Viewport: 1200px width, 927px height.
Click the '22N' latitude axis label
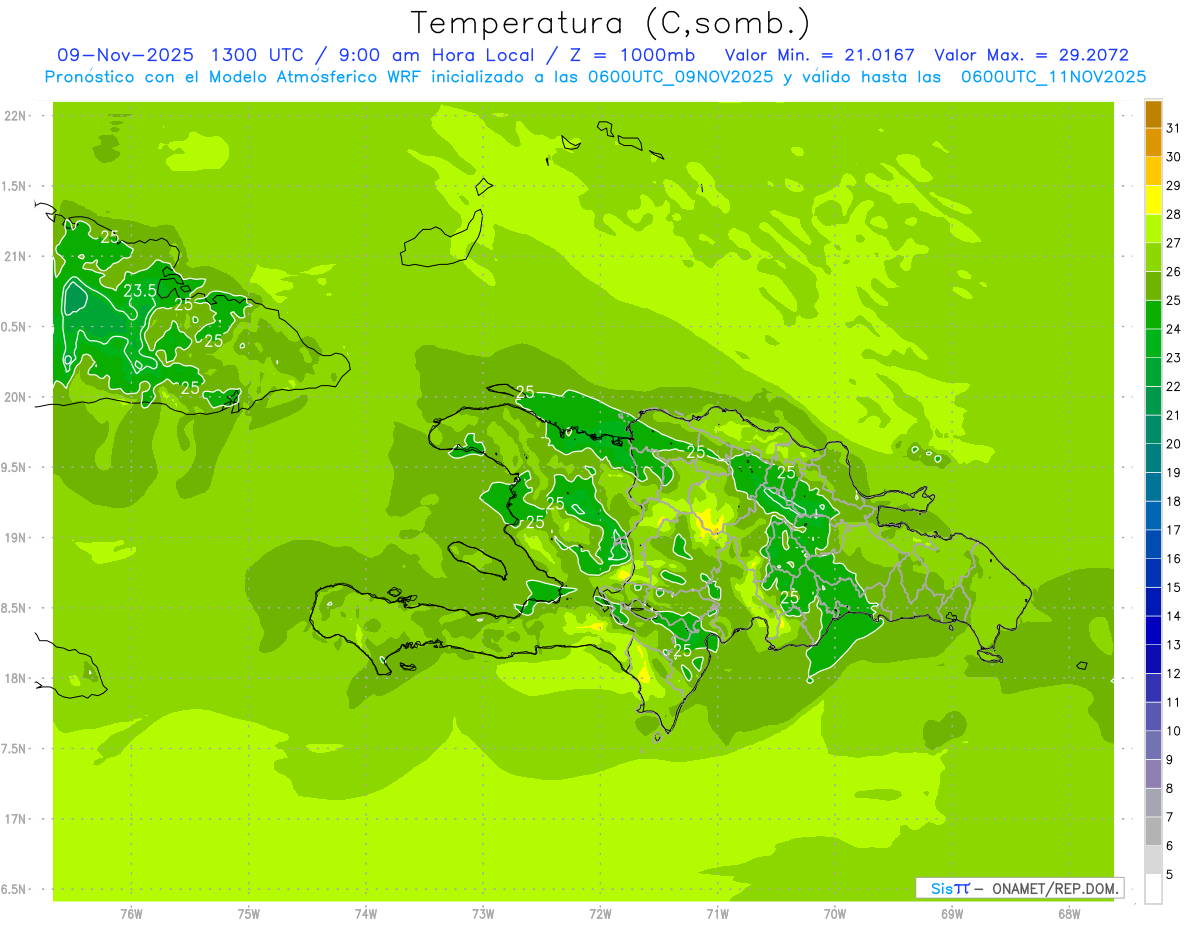16,116
